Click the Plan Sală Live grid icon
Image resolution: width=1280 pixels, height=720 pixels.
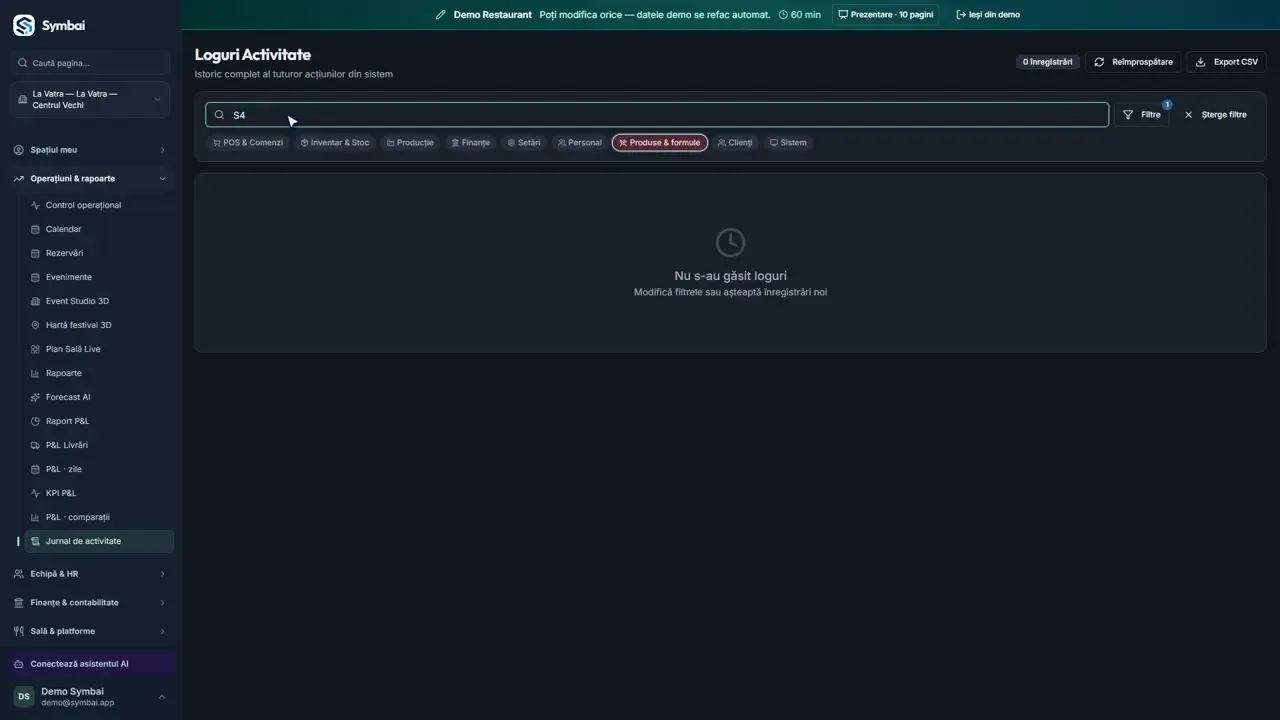click(36, 349)
